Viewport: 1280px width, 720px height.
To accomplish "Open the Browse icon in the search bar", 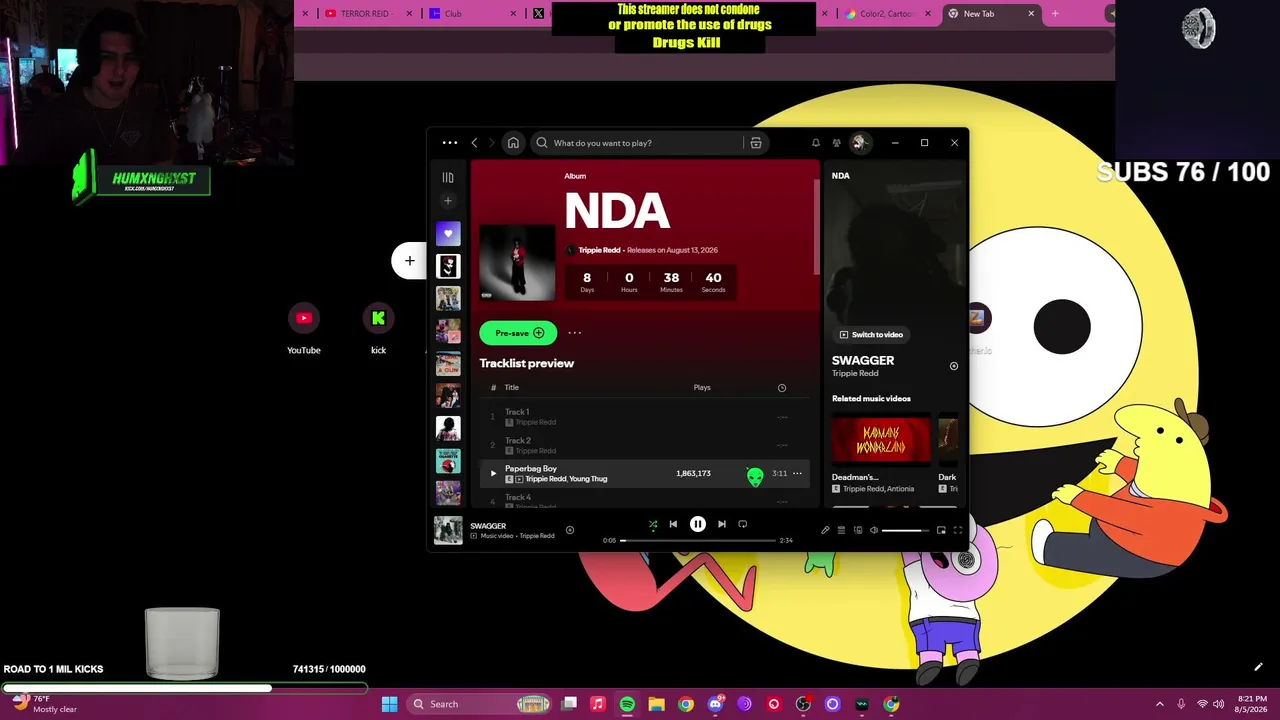I will click(756, 143).
